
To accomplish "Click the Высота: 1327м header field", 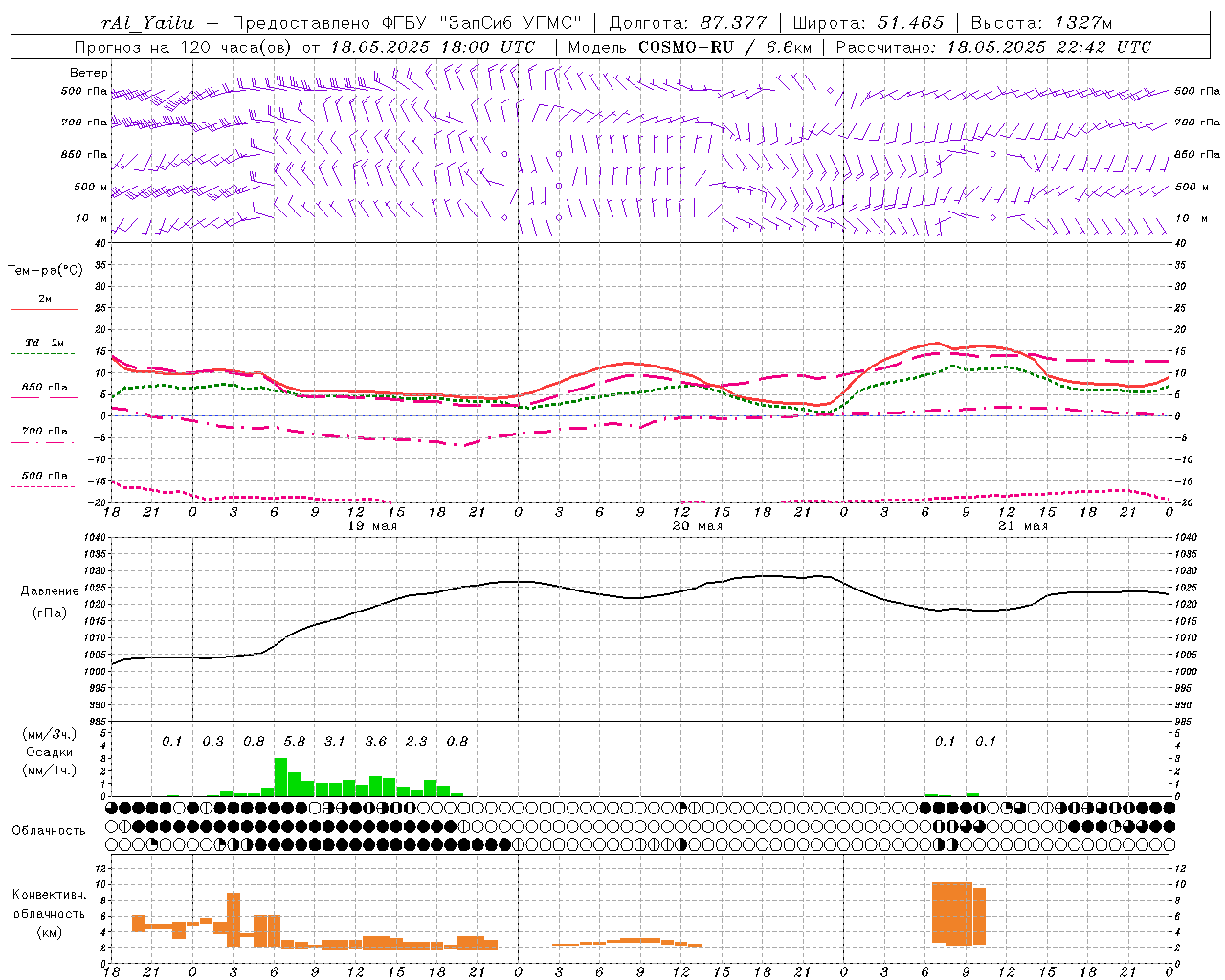I will [x=1041, y=23].
